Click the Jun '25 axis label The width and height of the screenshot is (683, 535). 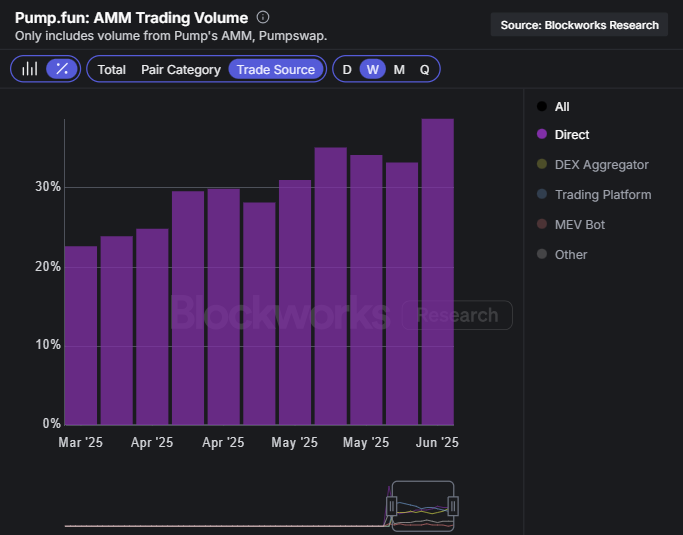point(437,443)
